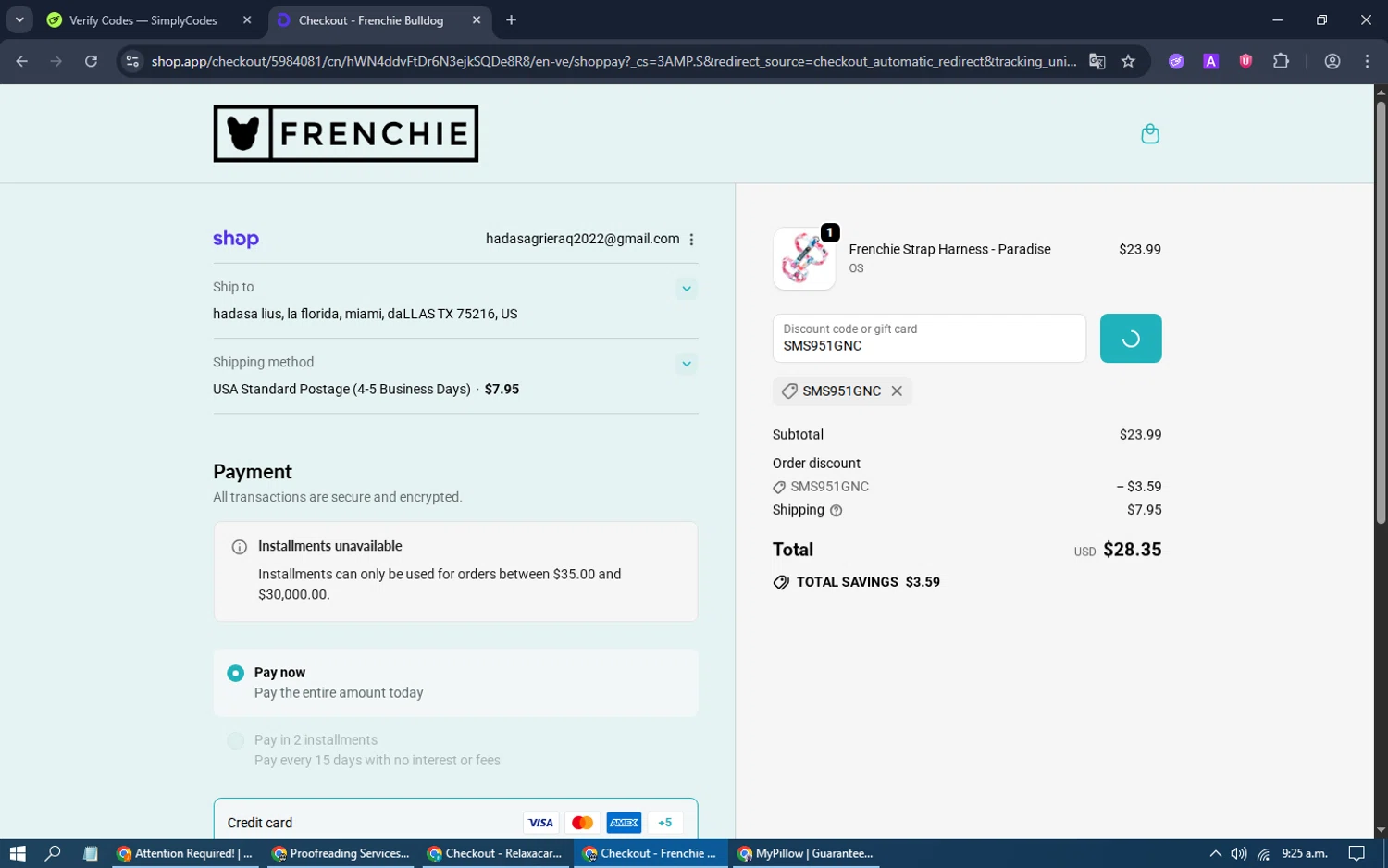Click shipping help question mark icon
1388x868 pixels.
[x=836, y=511]
